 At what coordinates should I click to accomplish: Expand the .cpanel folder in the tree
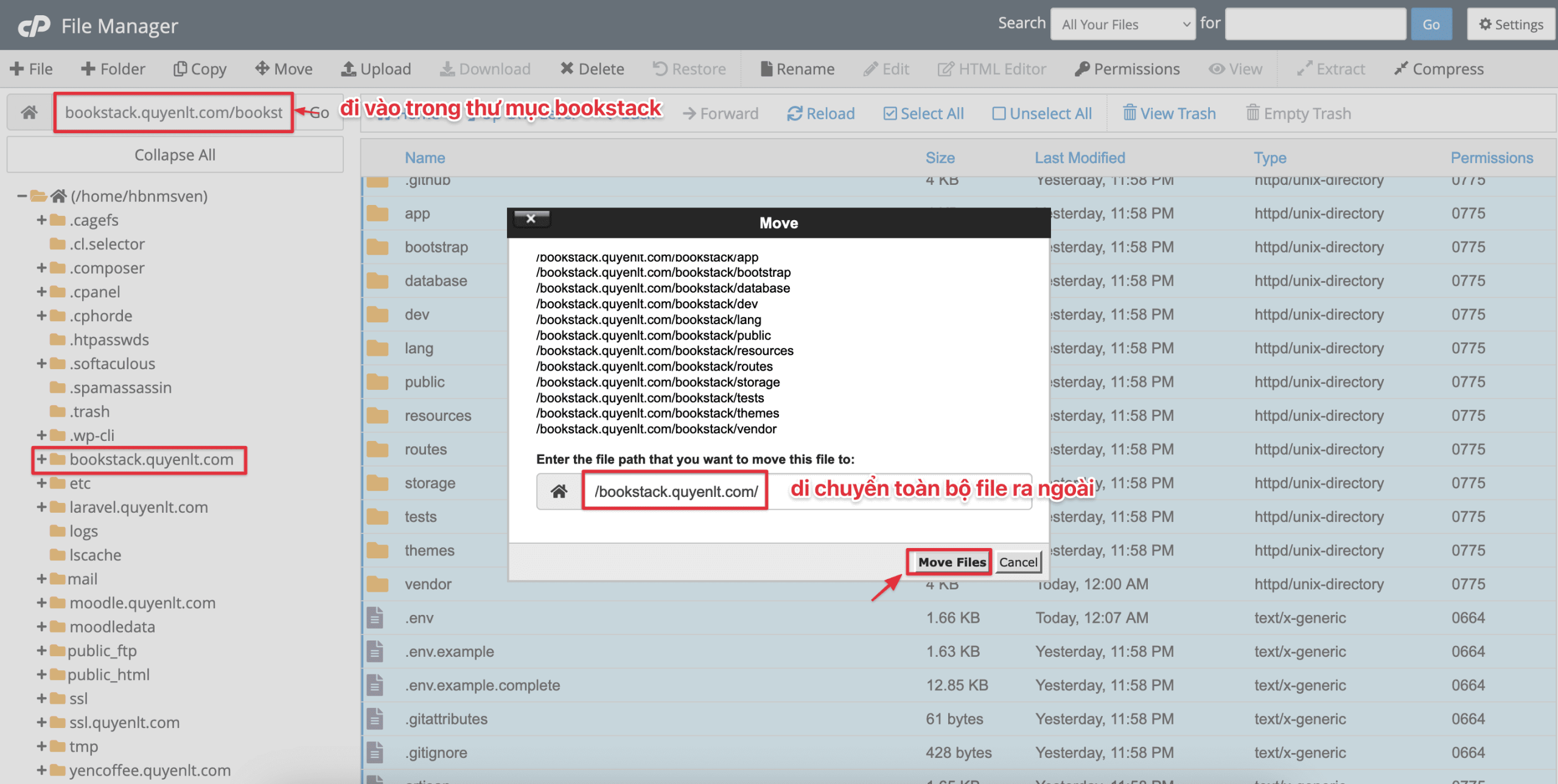point(41,291)
